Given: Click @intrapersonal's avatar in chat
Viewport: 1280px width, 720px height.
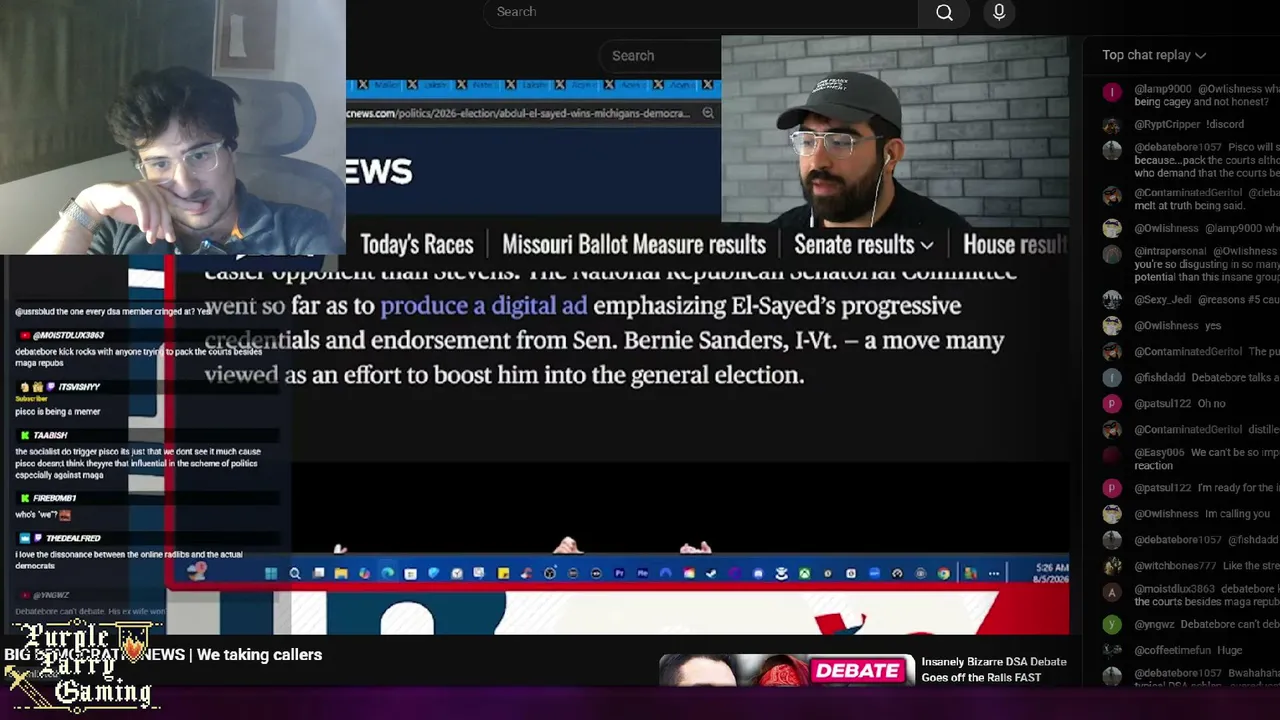Looking at the screenshot, I should coord(1112,254).
